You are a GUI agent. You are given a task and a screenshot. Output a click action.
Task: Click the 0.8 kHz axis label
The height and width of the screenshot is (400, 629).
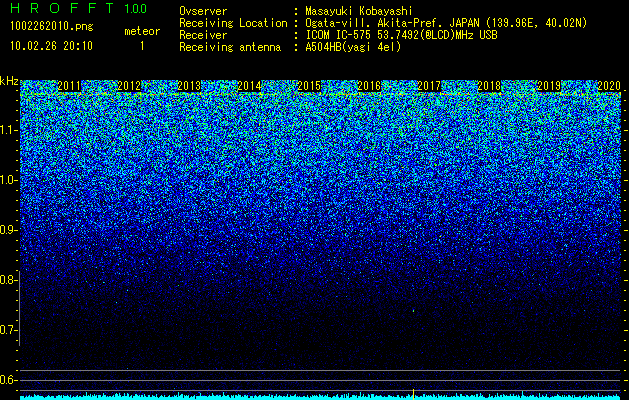point(8,280)
